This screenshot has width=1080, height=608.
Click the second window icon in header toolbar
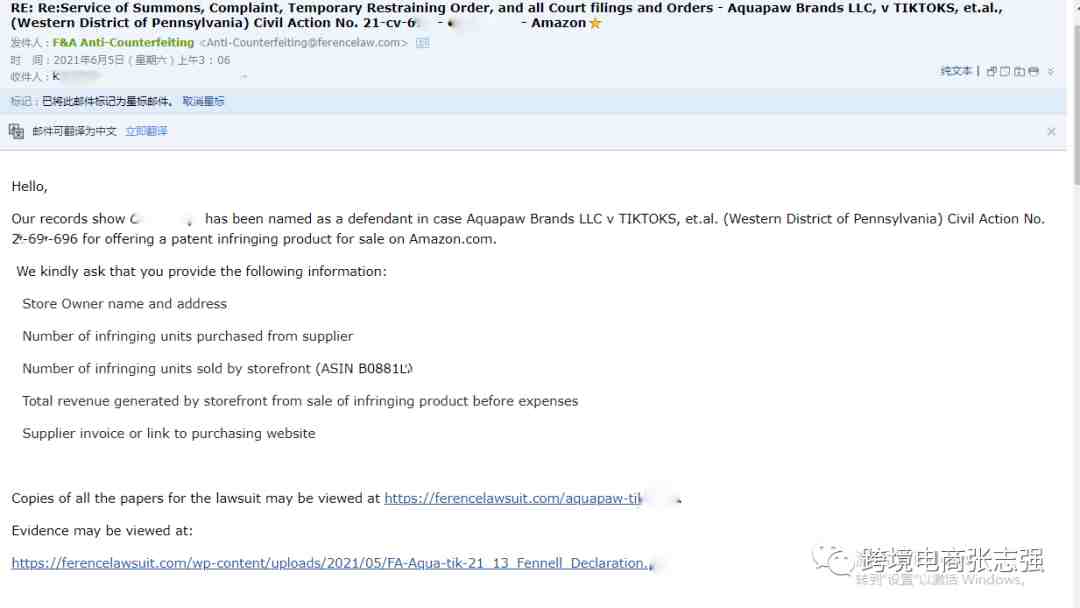pos(1005,71)
